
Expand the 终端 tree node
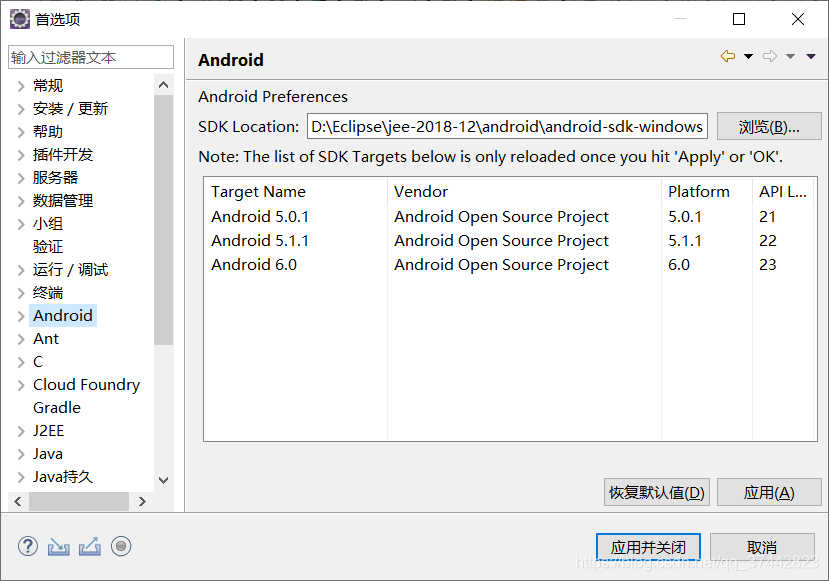tap(21, 293)
